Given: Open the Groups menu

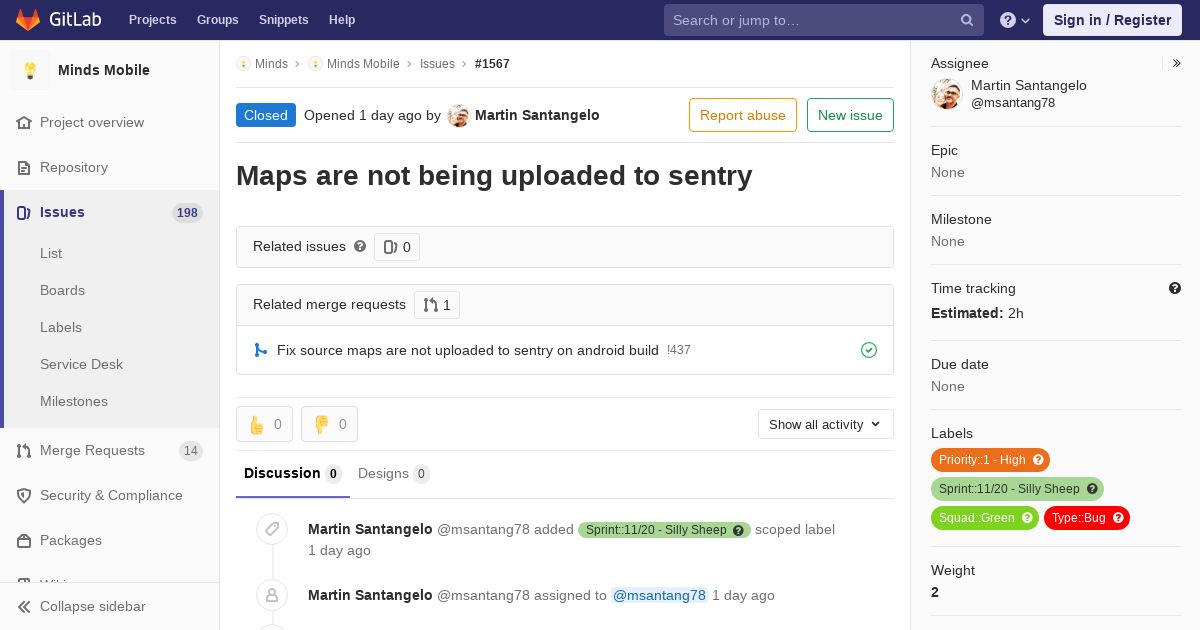Looking at the screenshot, I should coord(217,20).
